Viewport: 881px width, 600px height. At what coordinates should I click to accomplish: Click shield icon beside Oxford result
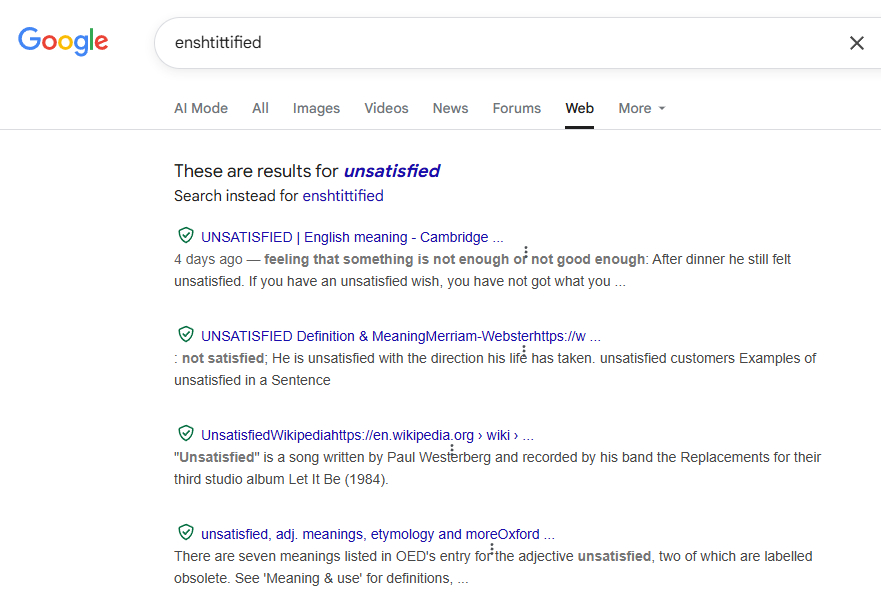(x=185, y=533)
